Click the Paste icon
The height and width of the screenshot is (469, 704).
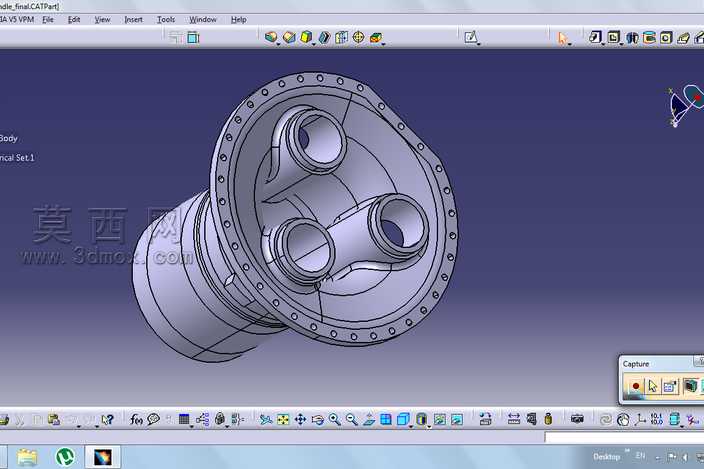click(x=54, y=420)
